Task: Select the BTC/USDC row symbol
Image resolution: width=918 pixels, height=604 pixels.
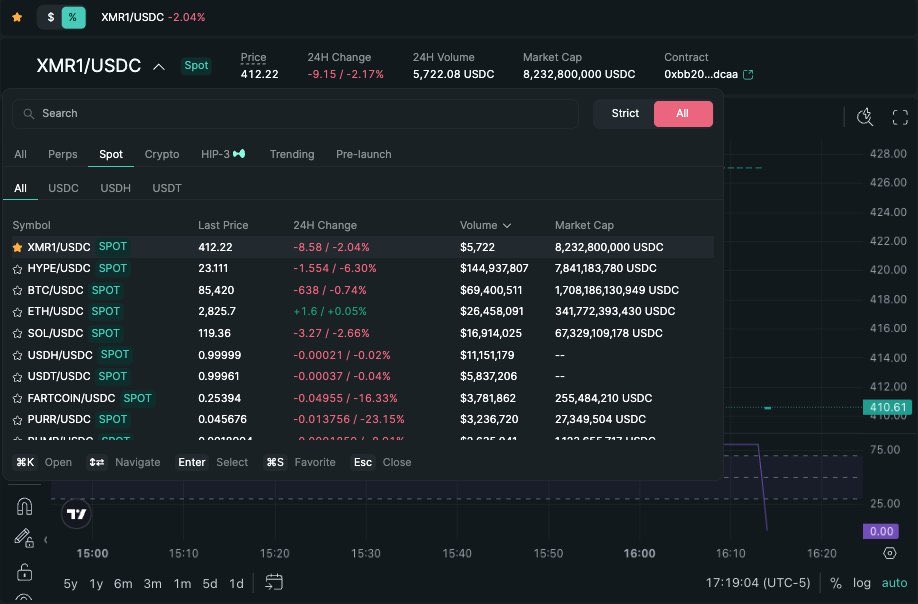Action: [55, 290]
